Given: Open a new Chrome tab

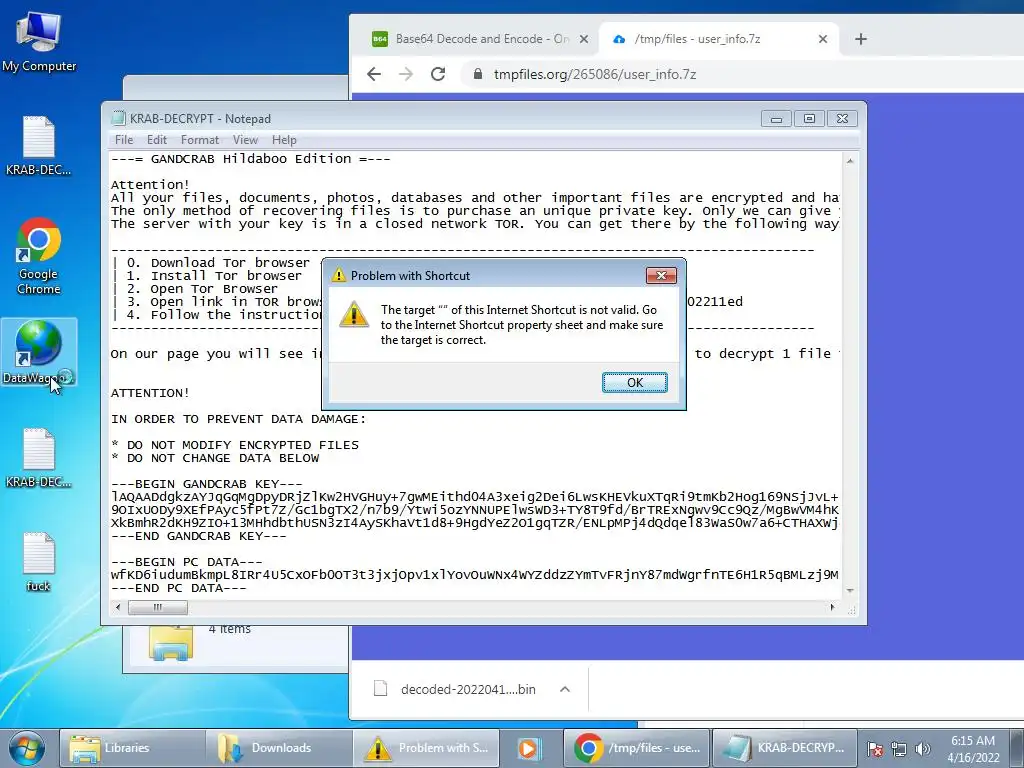Looking at the screenshot, I should [861, 39].
